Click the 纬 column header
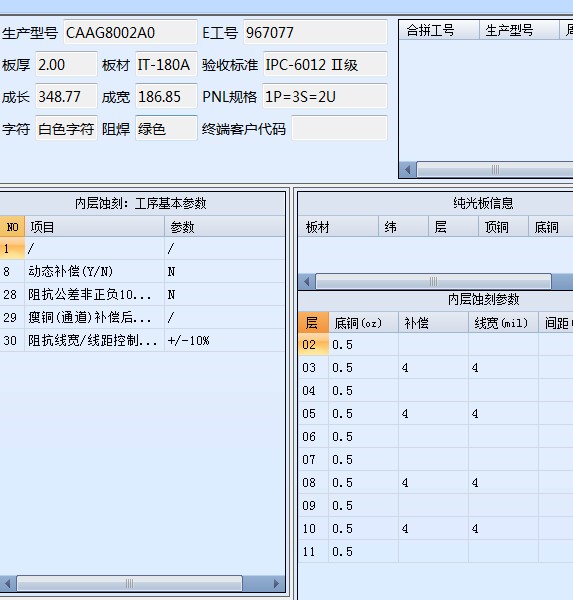The height and width of the screenshot is (600, 573). coord(403,227)
